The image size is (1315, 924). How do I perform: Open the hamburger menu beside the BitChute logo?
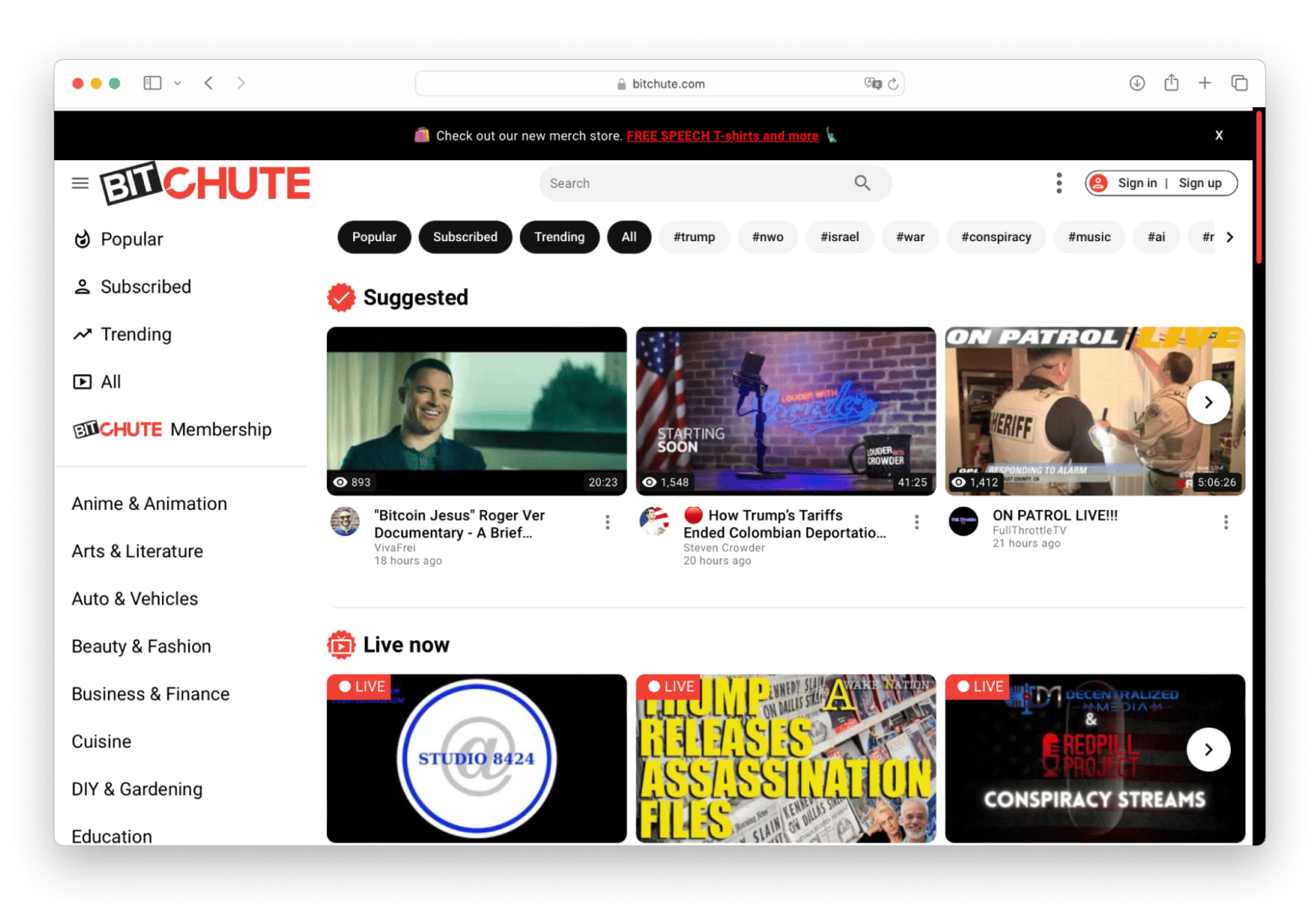80,183
